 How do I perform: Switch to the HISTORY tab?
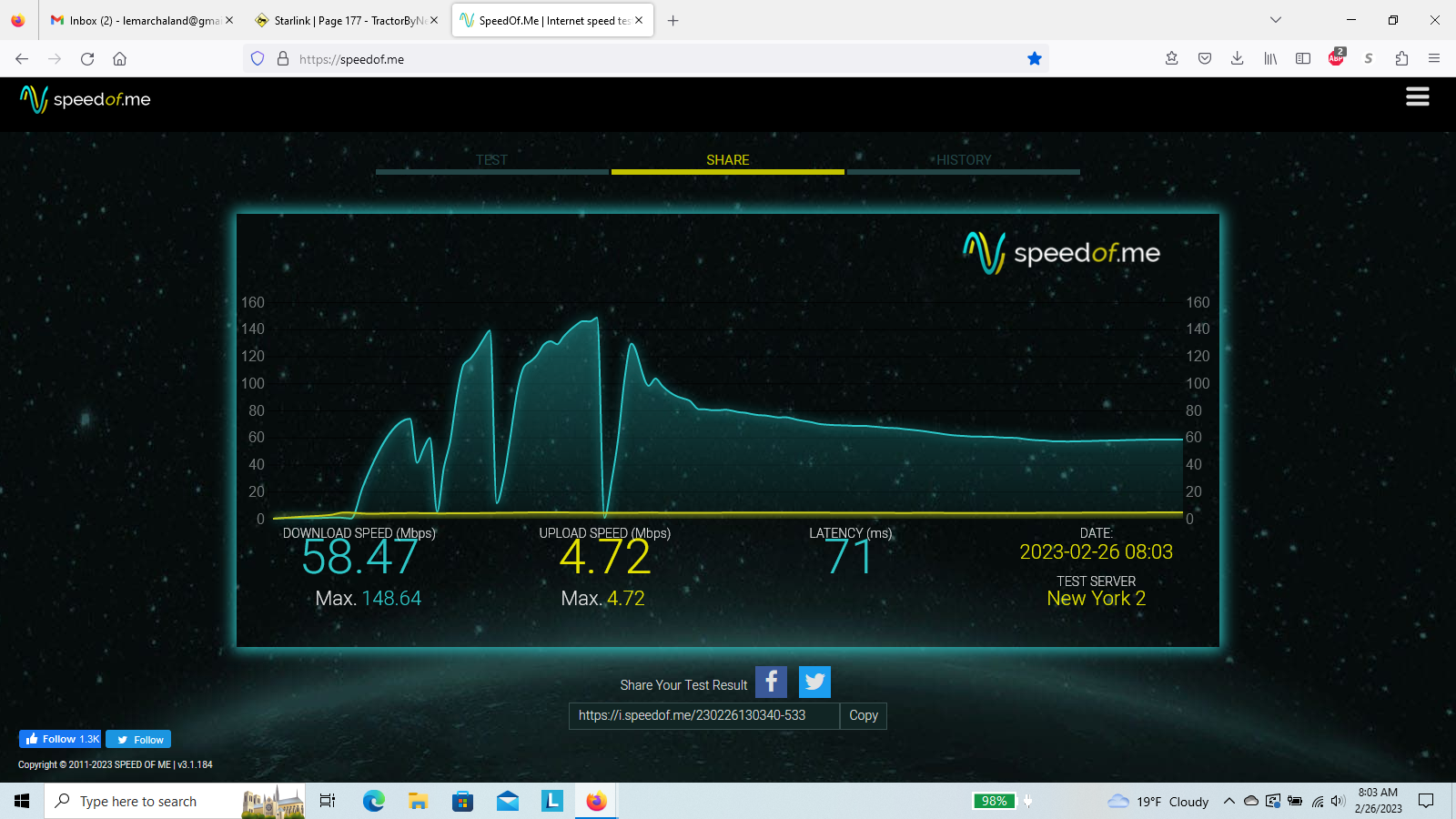964,160
